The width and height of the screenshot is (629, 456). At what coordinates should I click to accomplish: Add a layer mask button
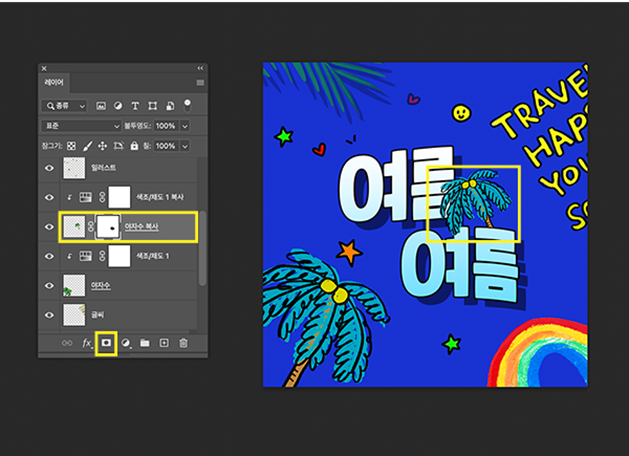pyautogui.click(x=106, y=343)
